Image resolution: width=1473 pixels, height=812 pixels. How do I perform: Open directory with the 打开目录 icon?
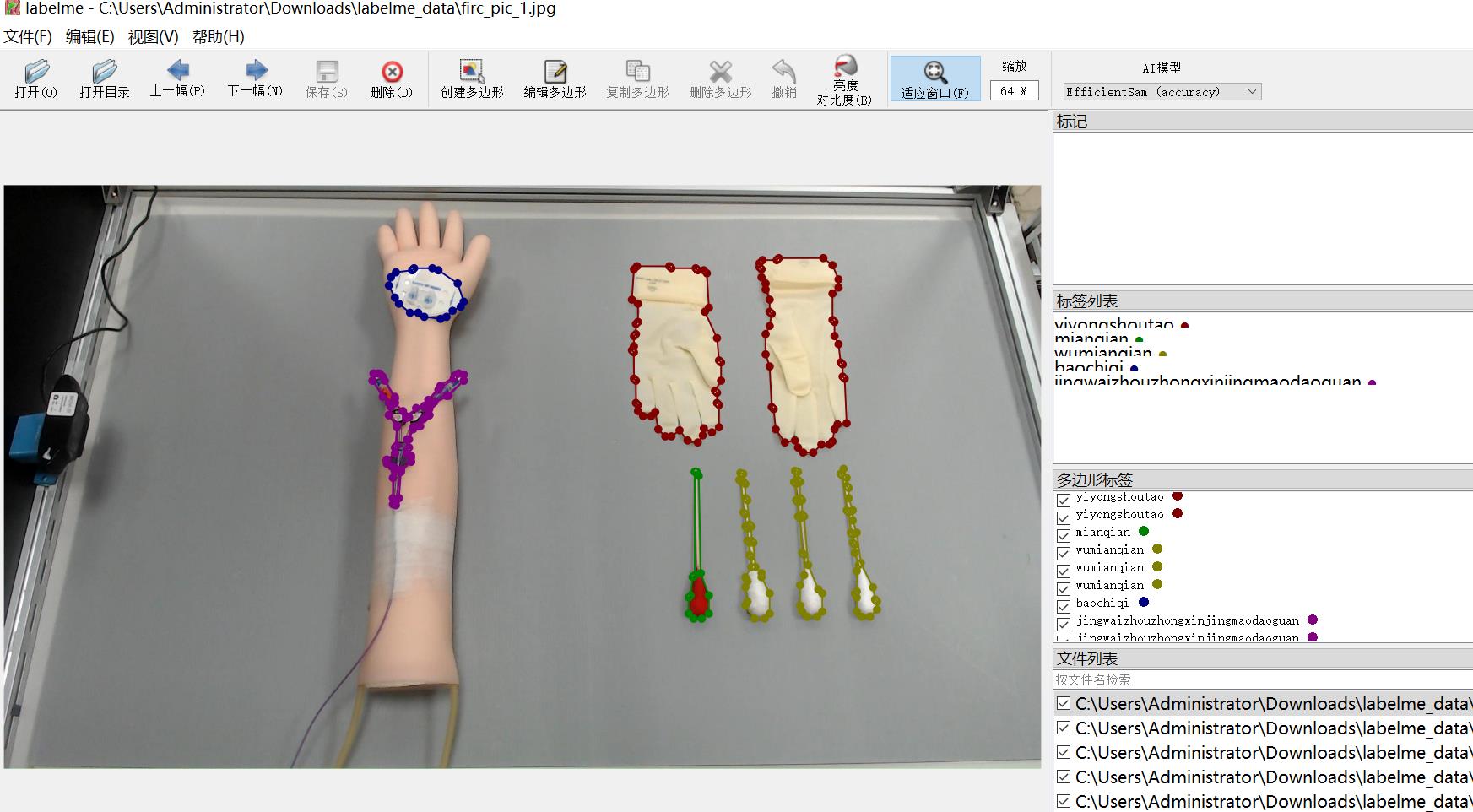(x=105, y=79)
